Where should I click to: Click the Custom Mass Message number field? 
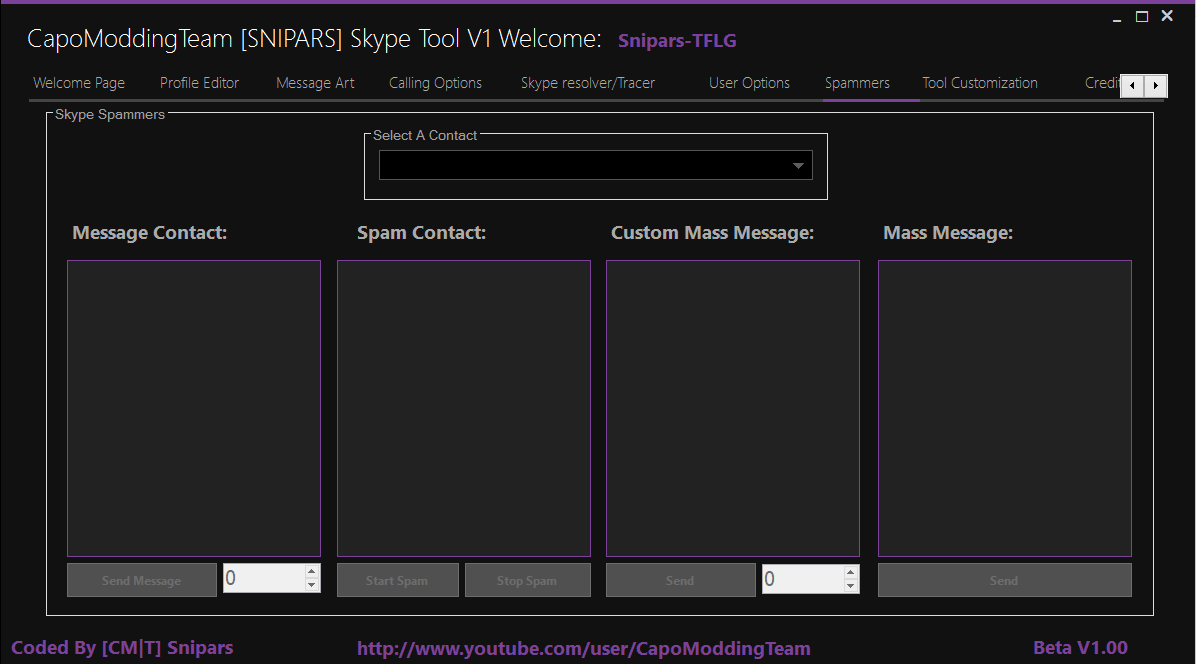[x=803, y=579]
